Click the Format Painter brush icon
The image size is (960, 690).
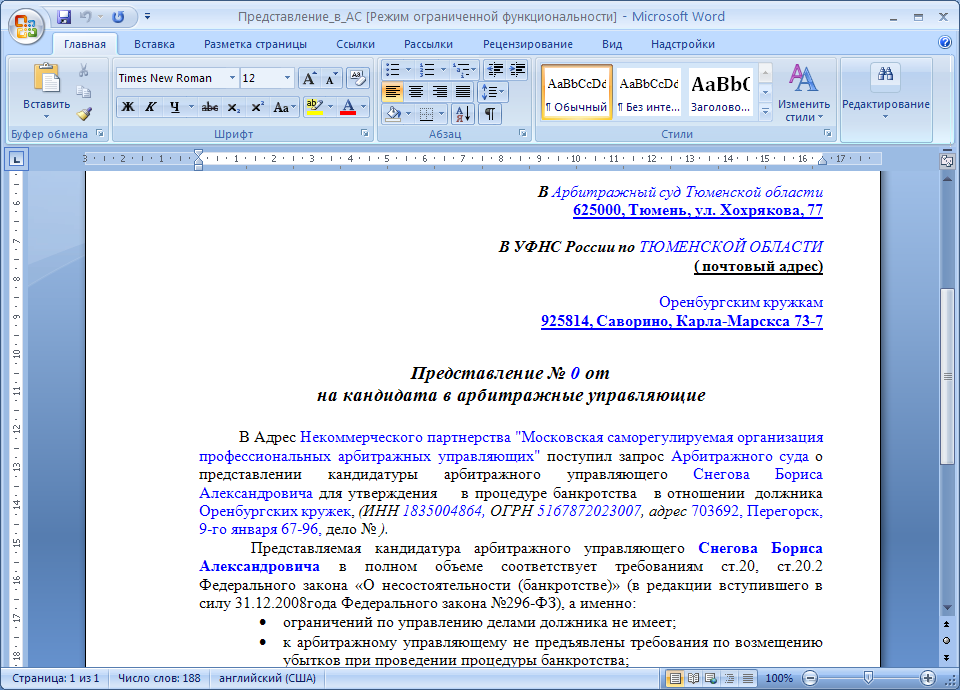click(84, 113)
